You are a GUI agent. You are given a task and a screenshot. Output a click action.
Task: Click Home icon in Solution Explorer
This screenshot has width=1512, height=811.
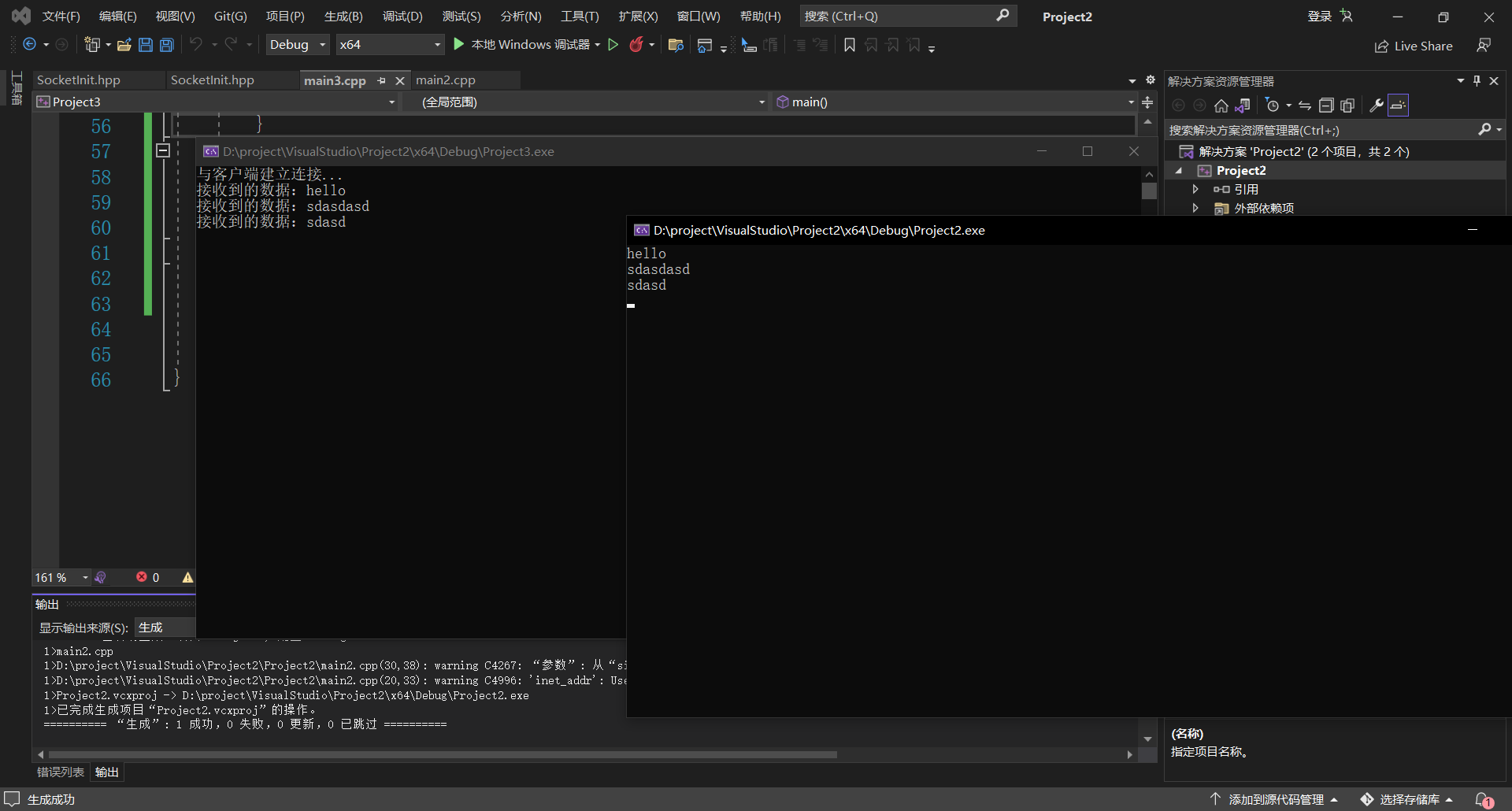(1221, 106)
